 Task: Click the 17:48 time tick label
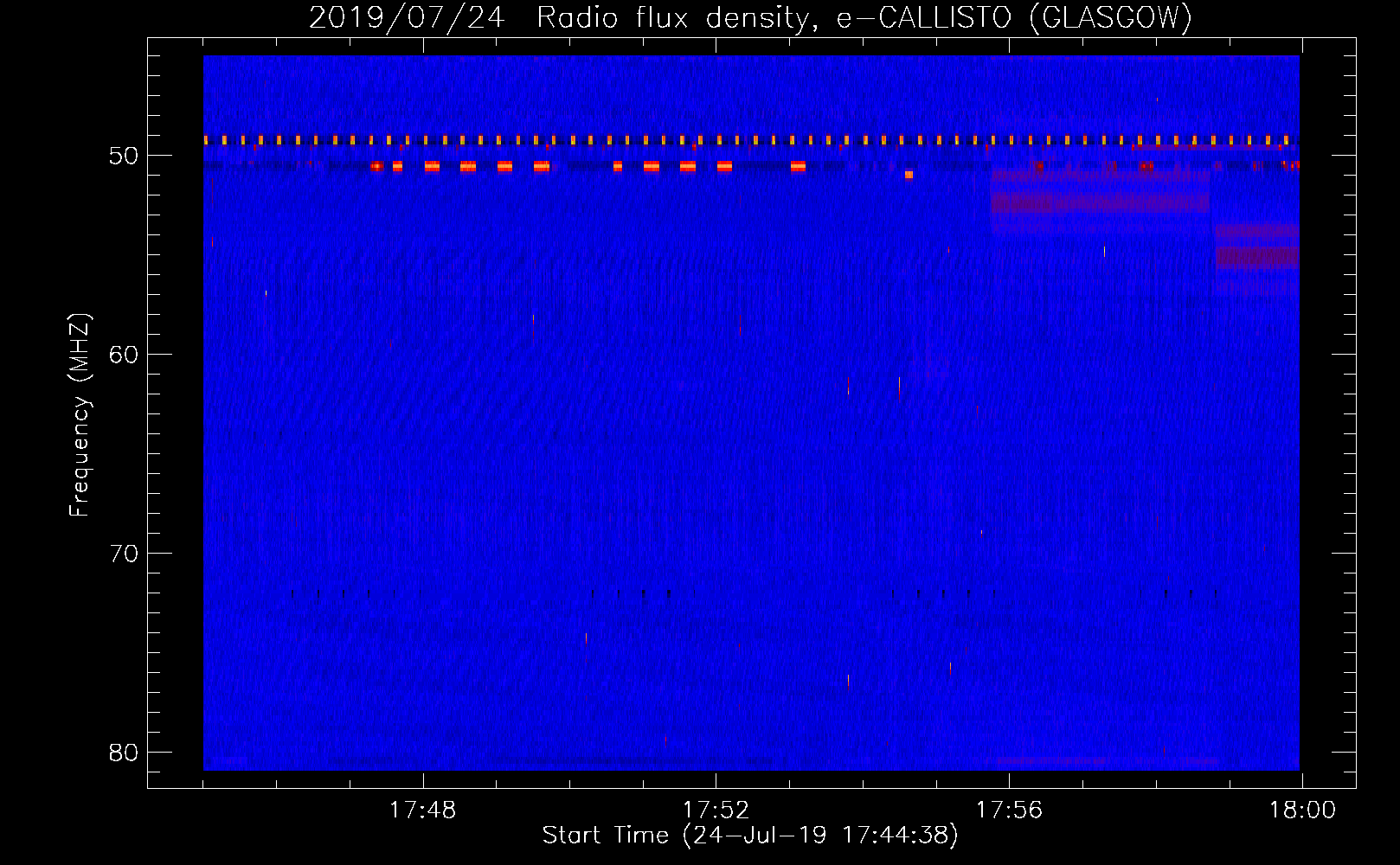click(x=422, y=811)
